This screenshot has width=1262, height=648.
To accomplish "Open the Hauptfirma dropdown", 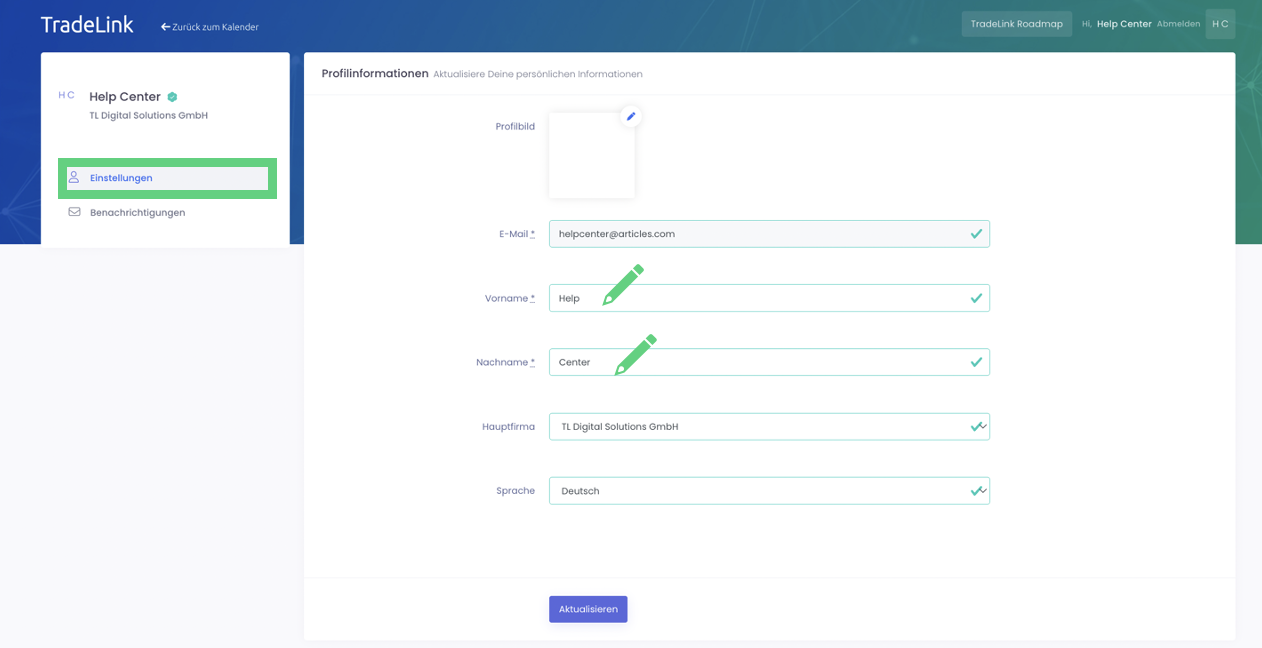I will point(768,427).
